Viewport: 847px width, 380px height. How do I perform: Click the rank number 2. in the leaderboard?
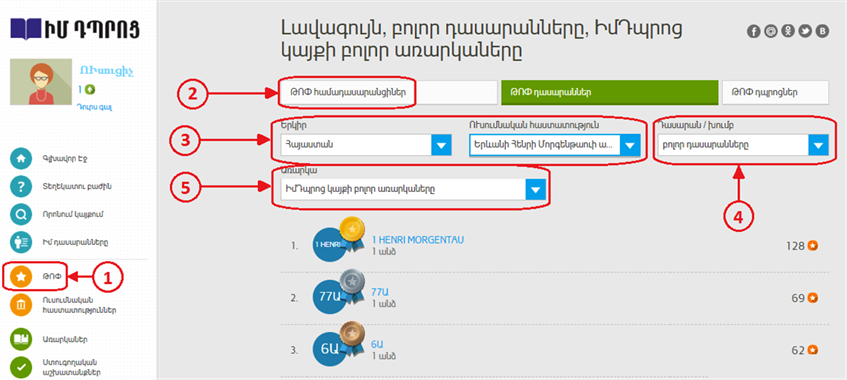coord(294,298)
